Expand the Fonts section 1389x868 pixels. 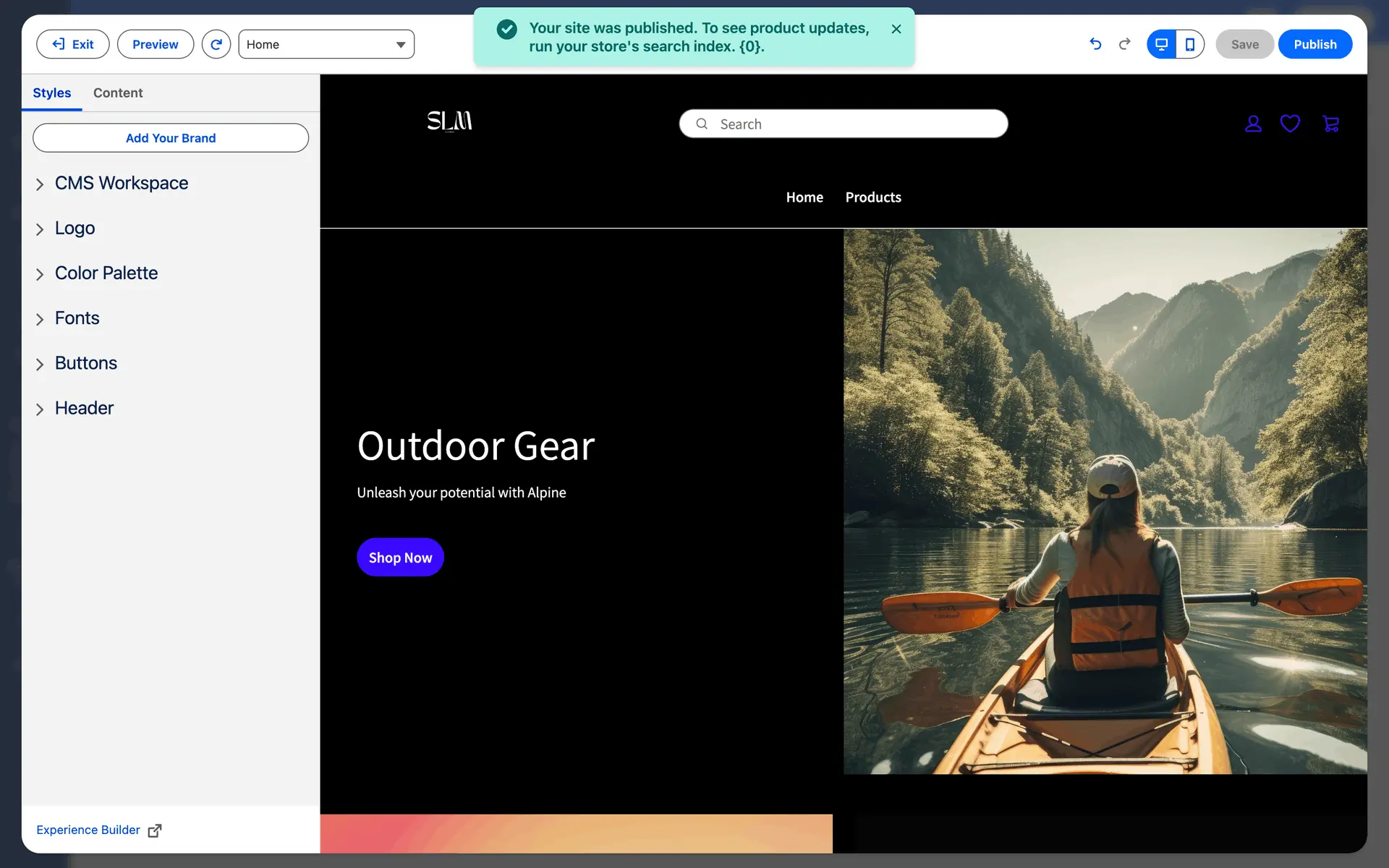click(77, 318)
